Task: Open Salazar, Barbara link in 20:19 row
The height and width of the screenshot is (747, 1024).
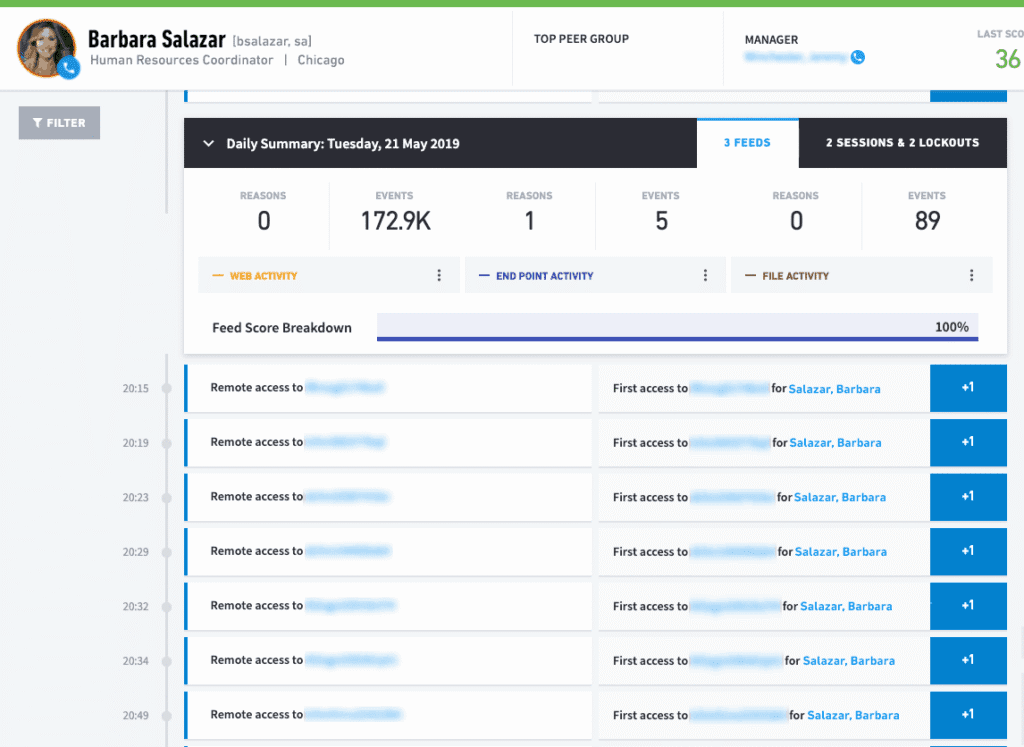Action: coord(835,443)
